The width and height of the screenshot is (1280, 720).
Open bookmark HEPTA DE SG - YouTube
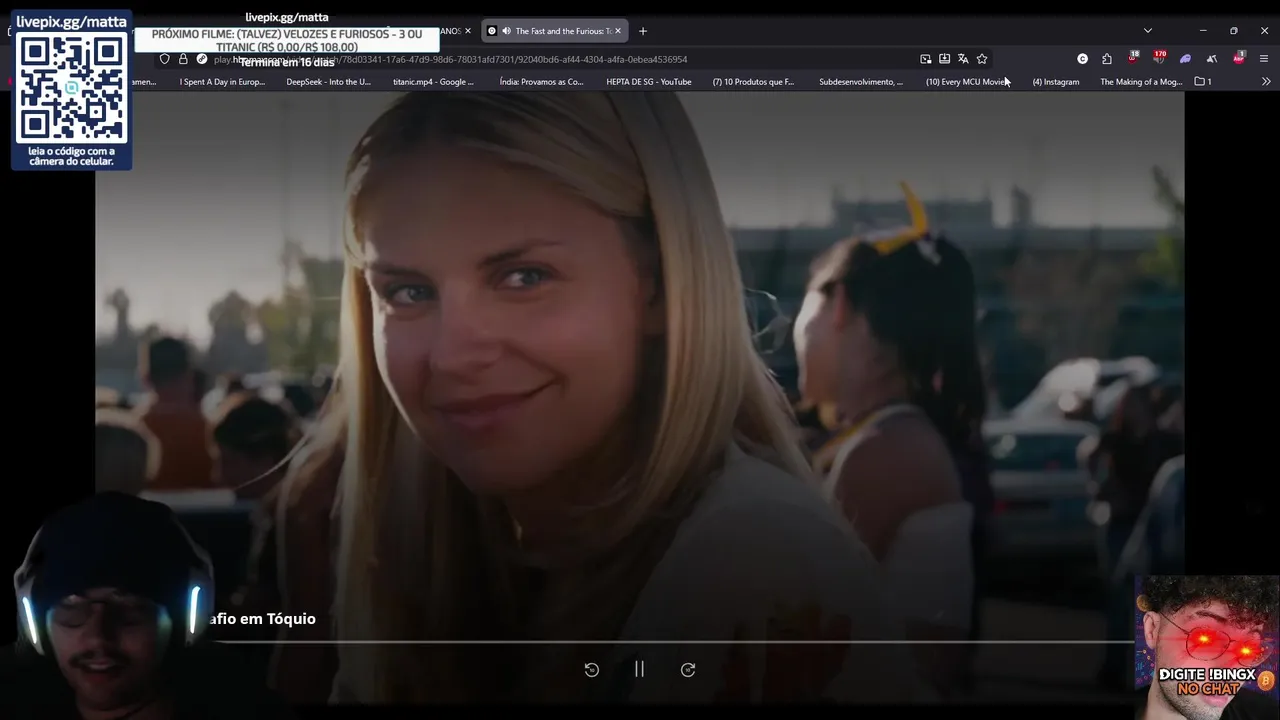tap(648, 82)
